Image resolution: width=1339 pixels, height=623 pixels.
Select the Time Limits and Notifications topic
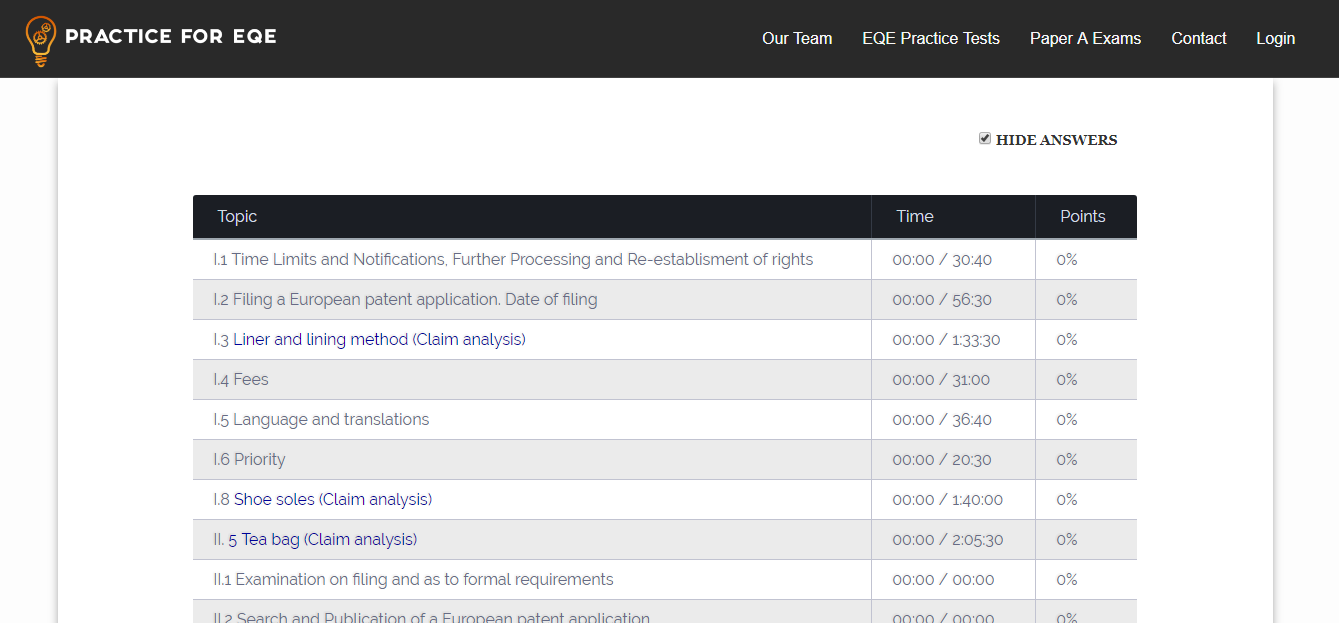tap(513, 259)
